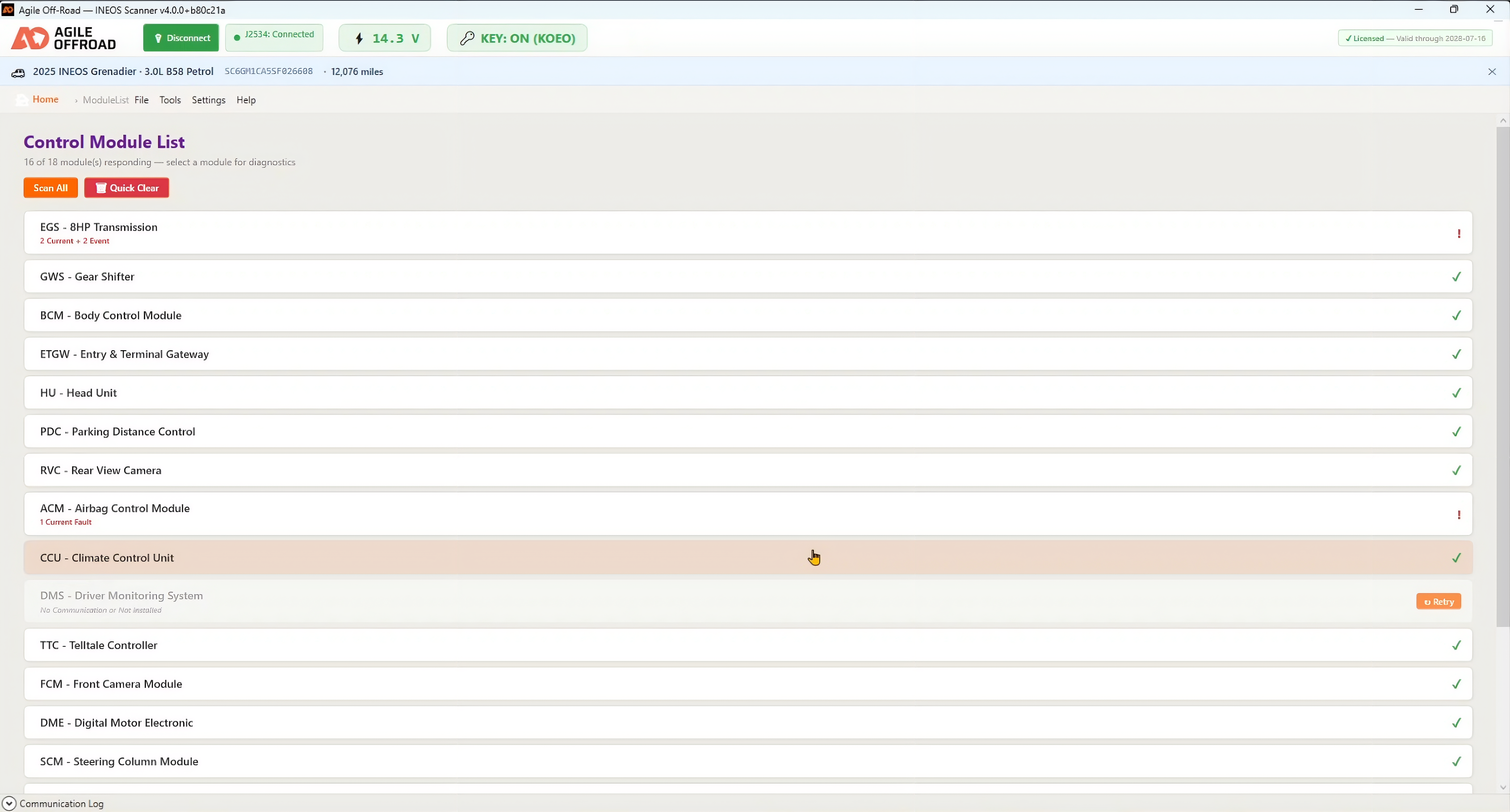Select GWS - Gear Shifter module
This screenshot has height=812, width=1510.
coord(748,276)
